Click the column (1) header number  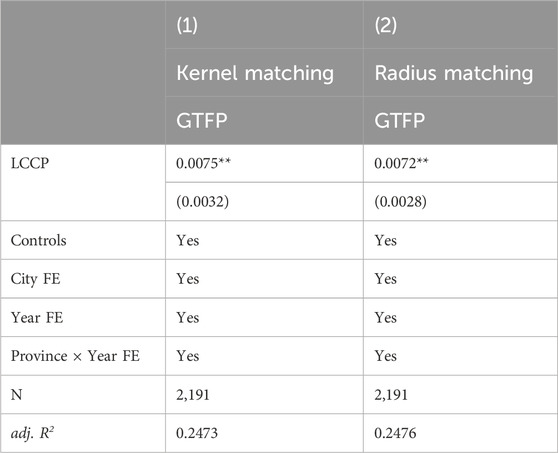click(x=187, y=25)
